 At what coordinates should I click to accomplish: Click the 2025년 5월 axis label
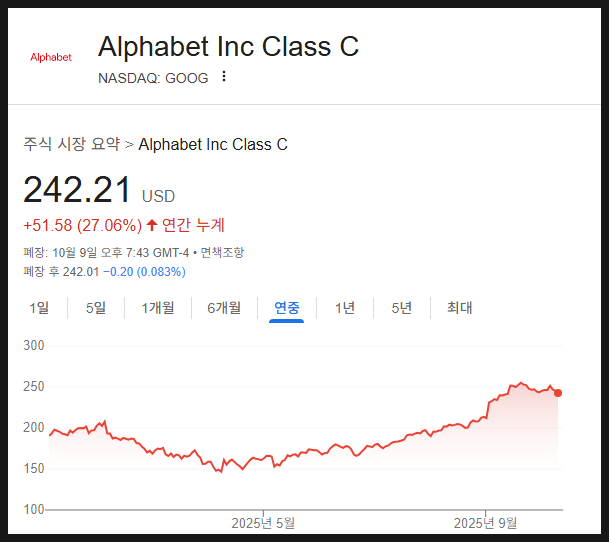tap(263, 522)
